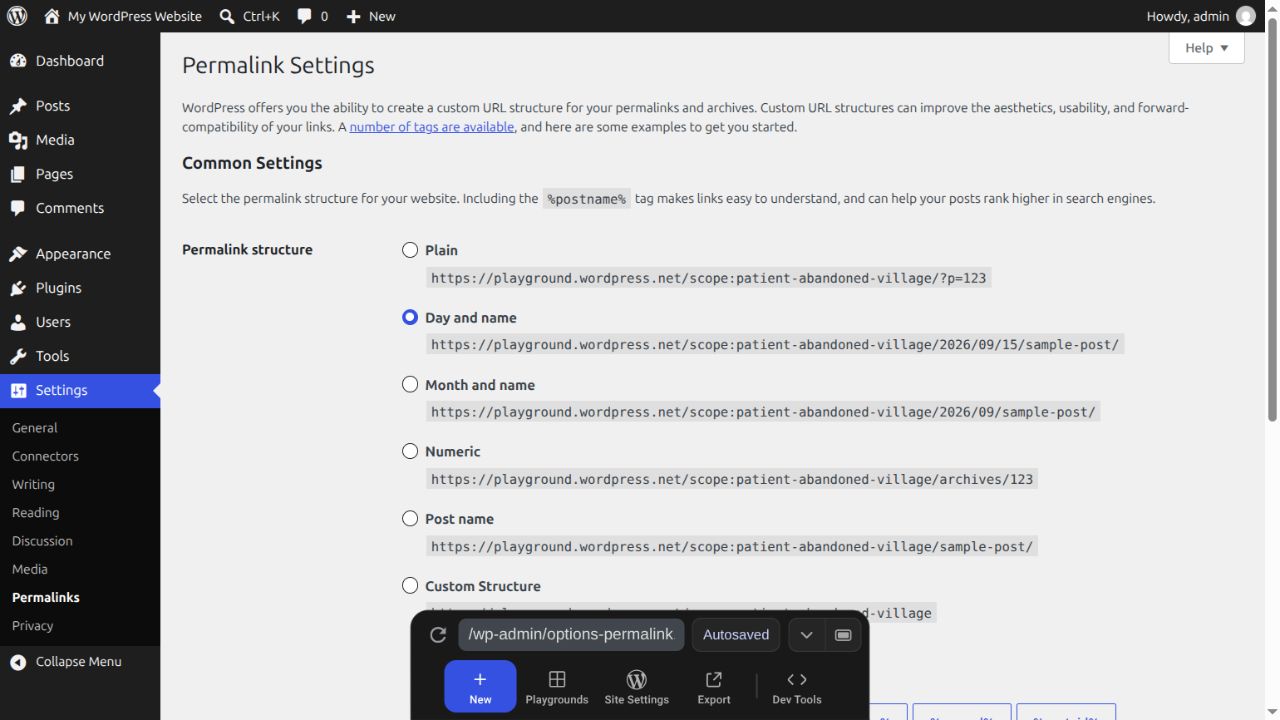Click the Plugins plug icon
This screenshot has height=720, width=1280.
point(18,288)
